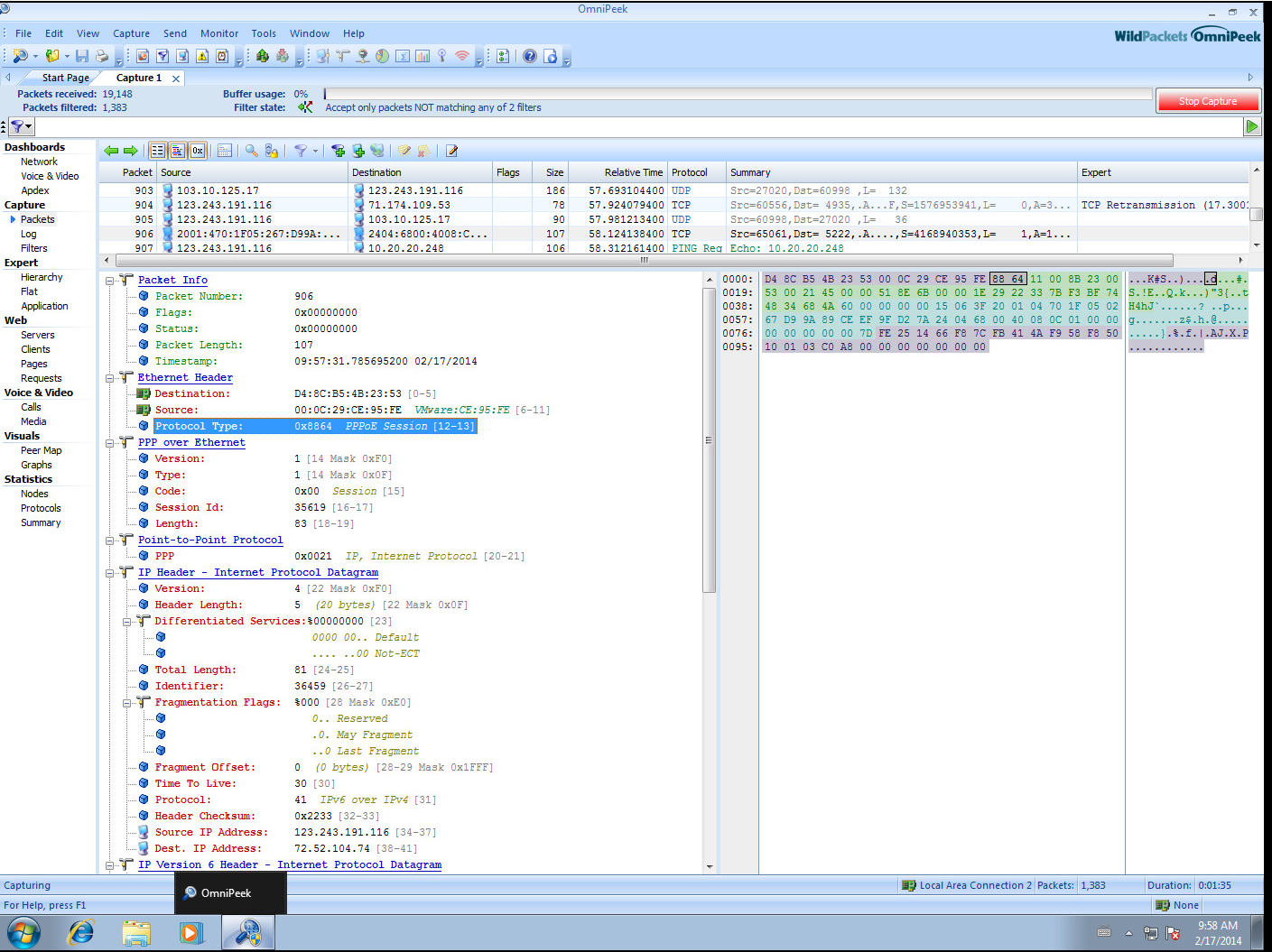Open the Hierarchy expert view
This screenshot has height=952, width=1272.
point(42,277)
